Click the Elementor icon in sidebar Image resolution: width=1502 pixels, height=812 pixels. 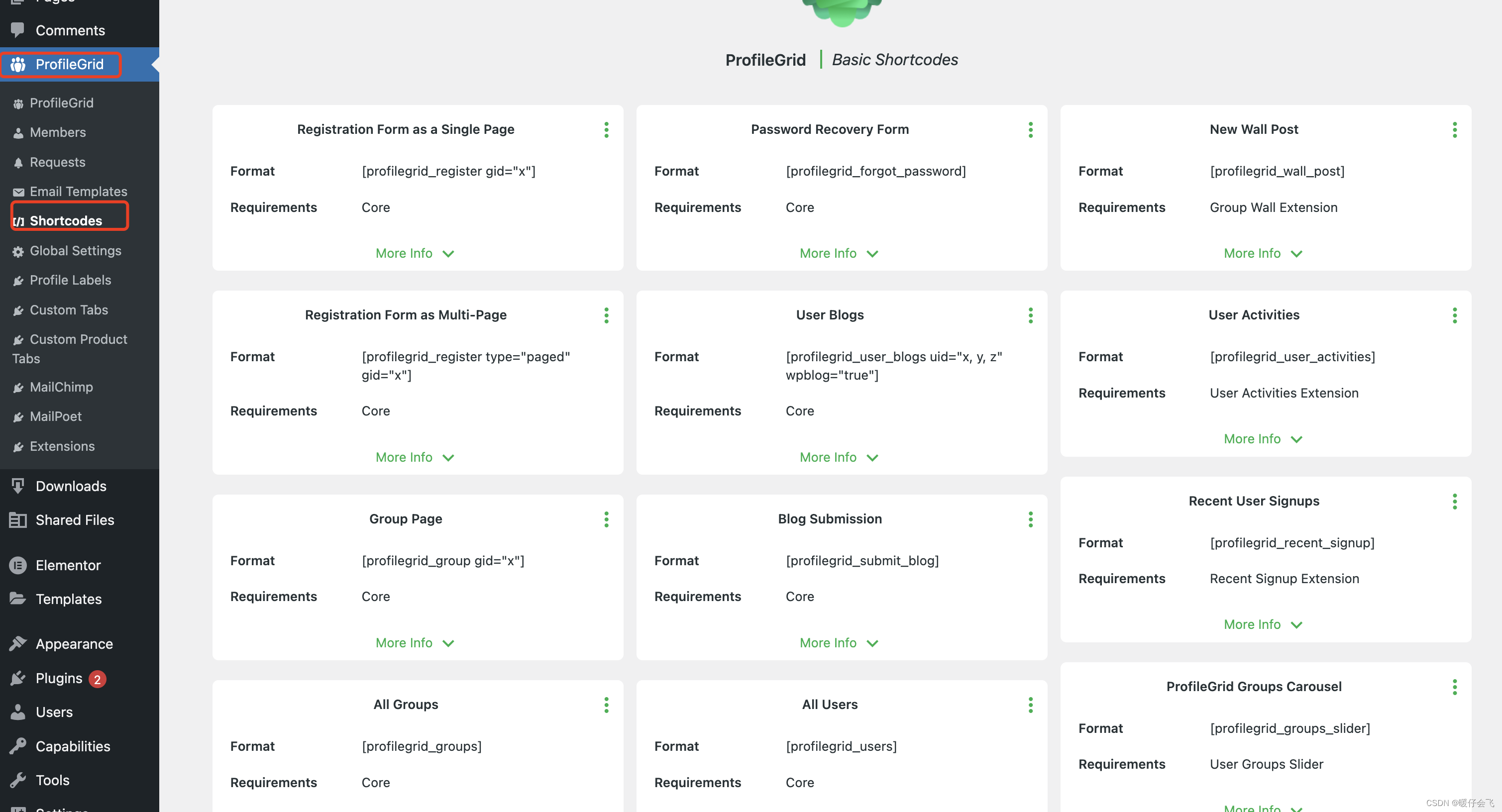pos(18,565)
